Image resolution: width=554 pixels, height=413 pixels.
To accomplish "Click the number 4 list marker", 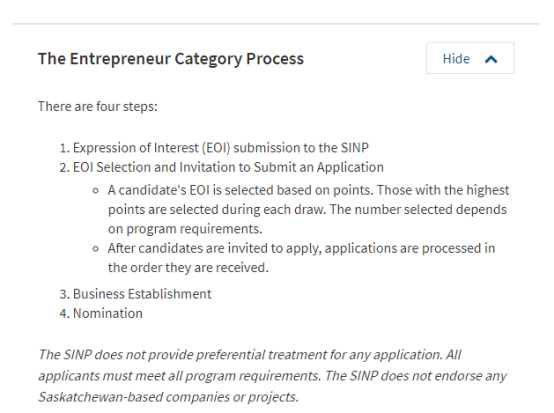I will 64,314.
